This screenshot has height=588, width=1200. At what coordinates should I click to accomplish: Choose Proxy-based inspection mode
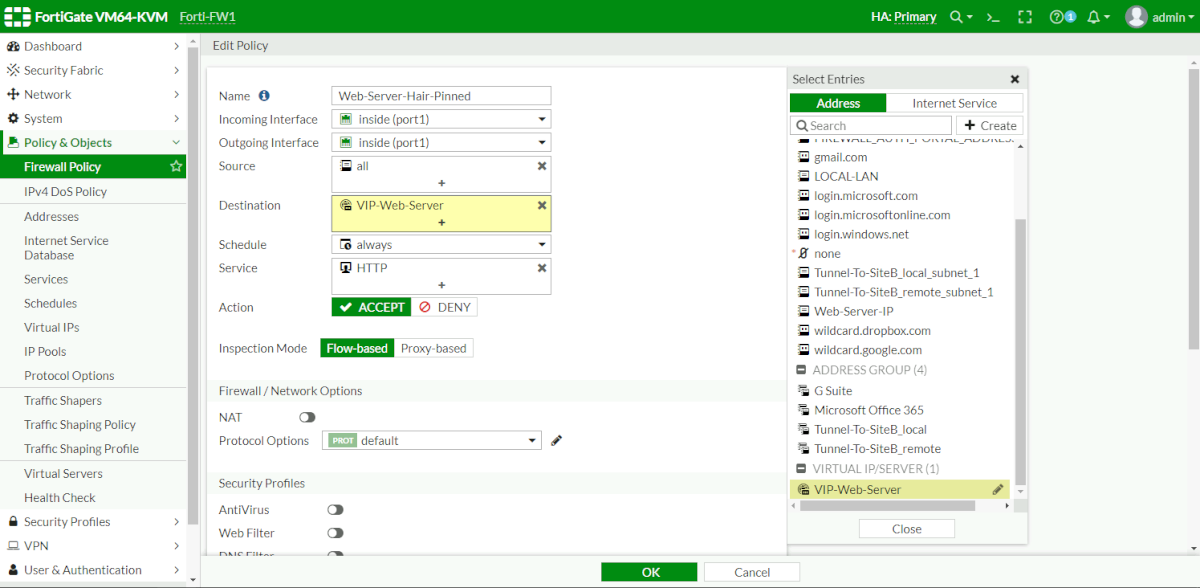pos(433,348)
